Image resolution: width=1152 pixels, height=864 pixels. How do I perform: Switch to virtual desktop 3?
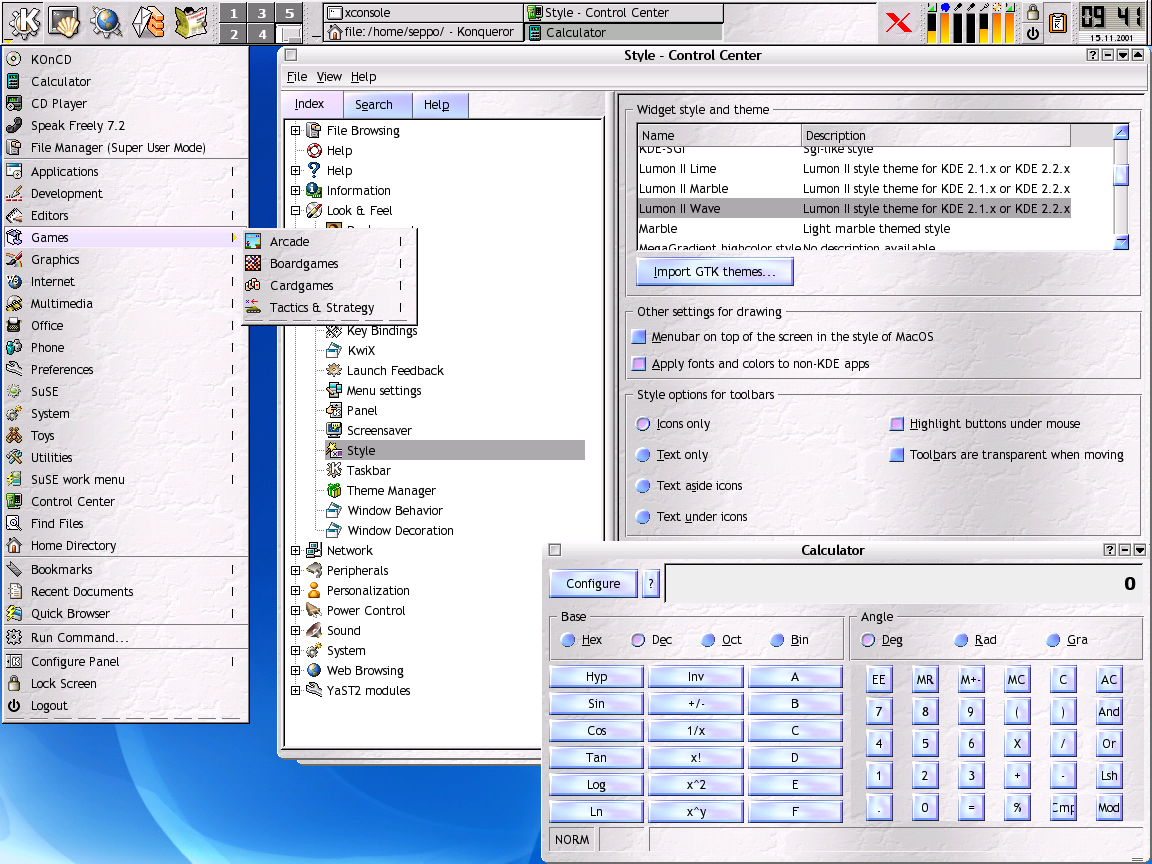point(262,13)
